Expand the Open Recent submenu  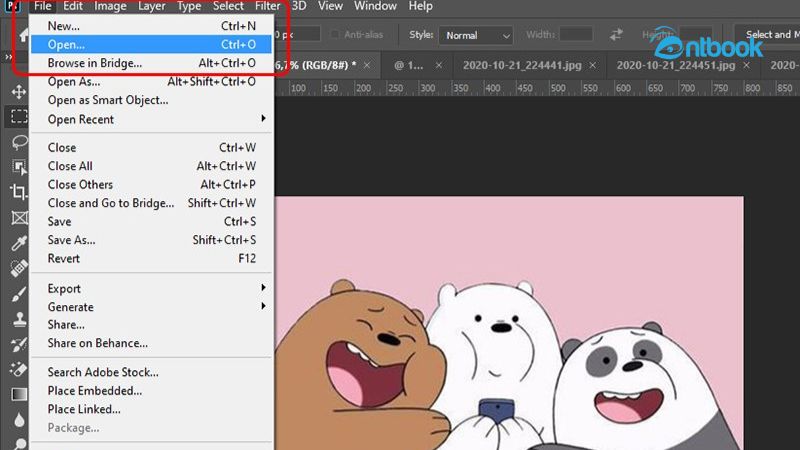[x=152, y=119]
